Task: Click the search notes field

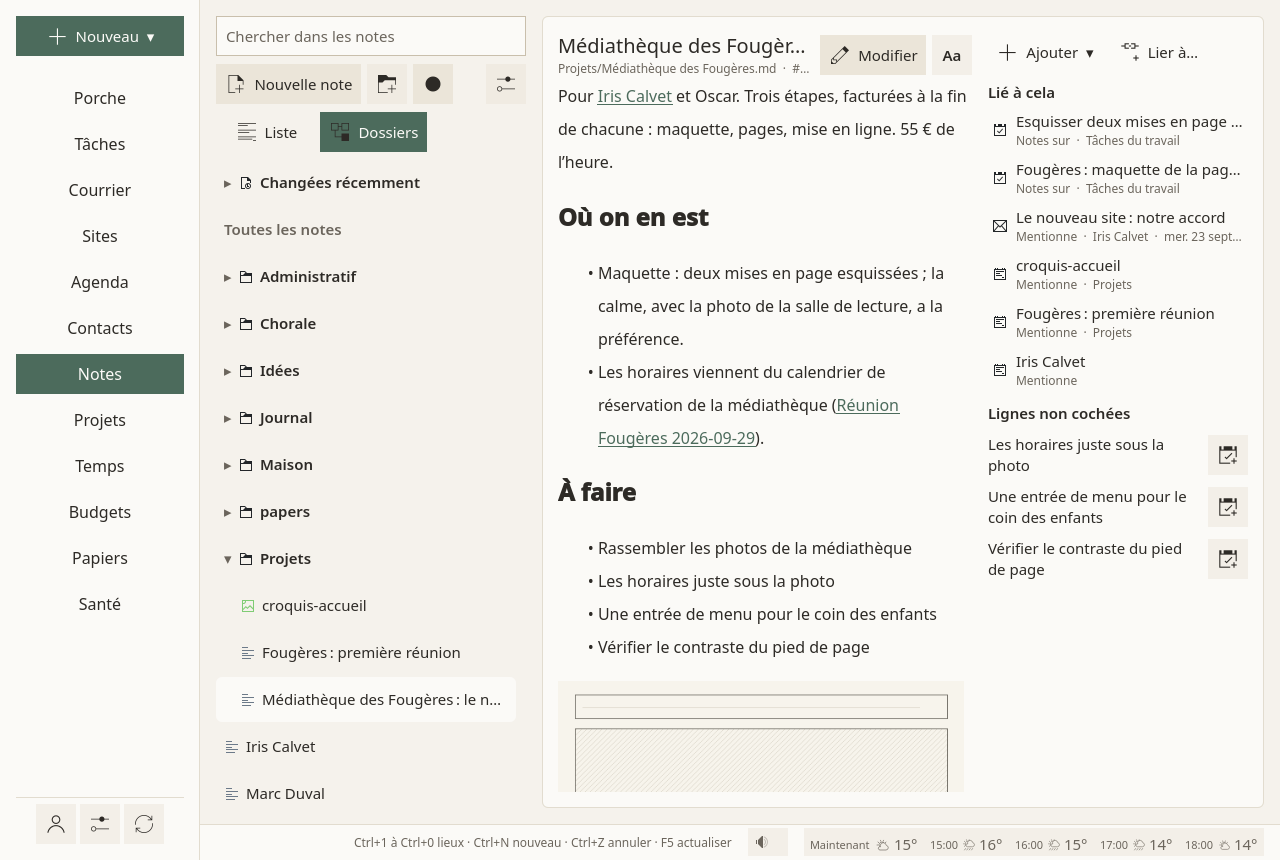Action: (371, 36)
